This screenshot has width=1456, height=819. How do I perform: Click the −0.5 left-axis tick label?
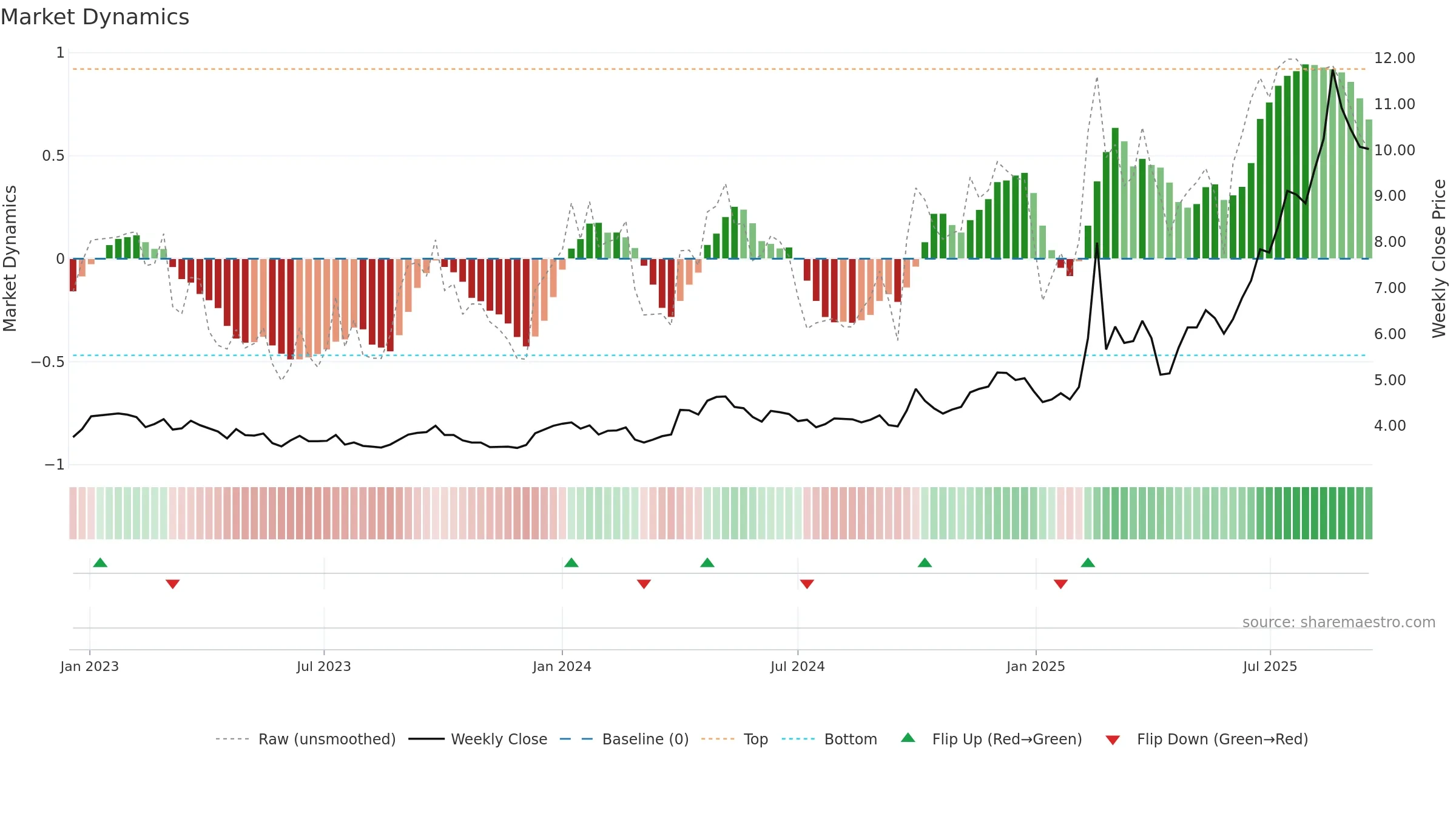coord(47,362)
